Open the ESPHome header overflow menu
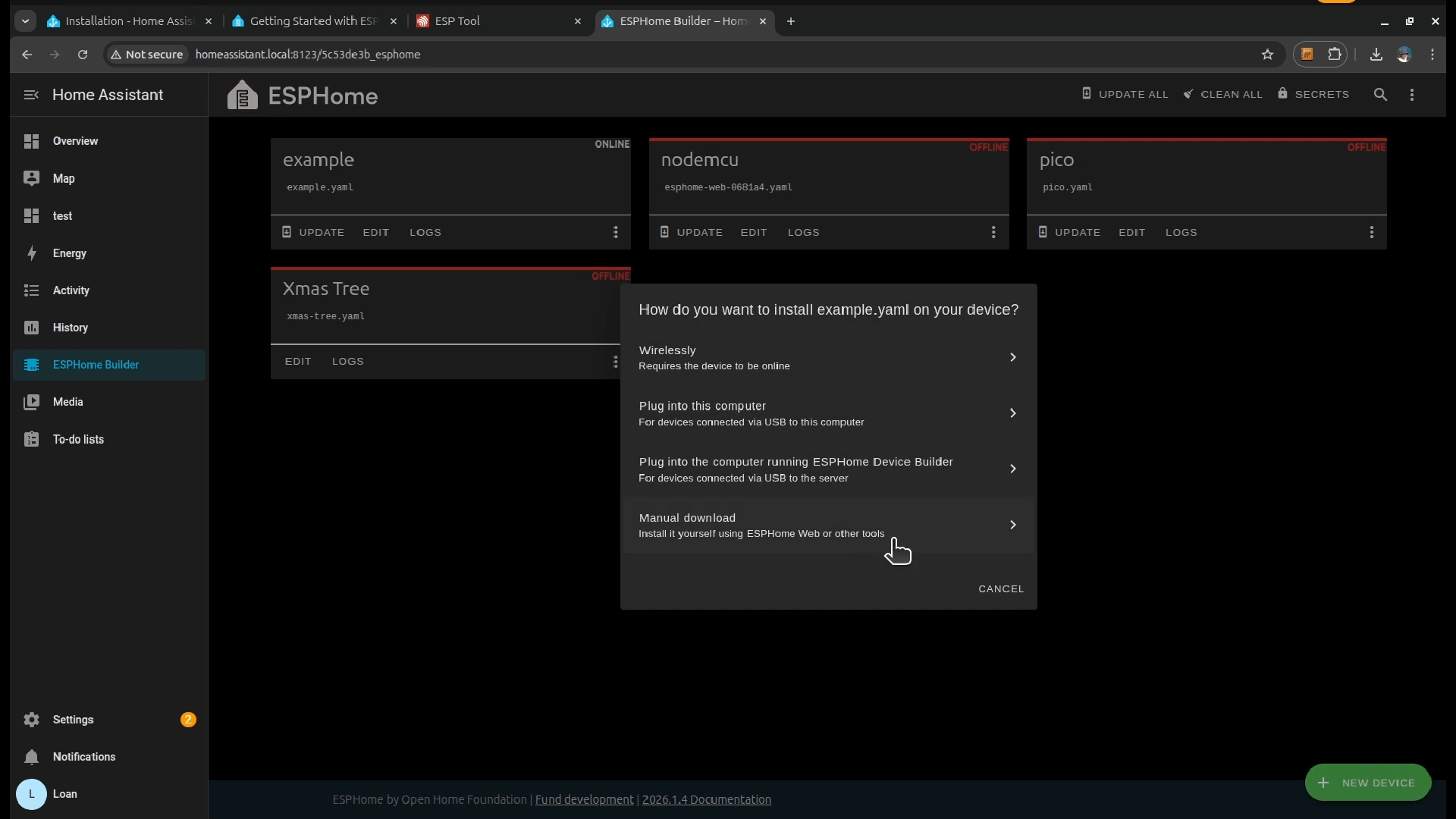 (x=1412, y=95)
